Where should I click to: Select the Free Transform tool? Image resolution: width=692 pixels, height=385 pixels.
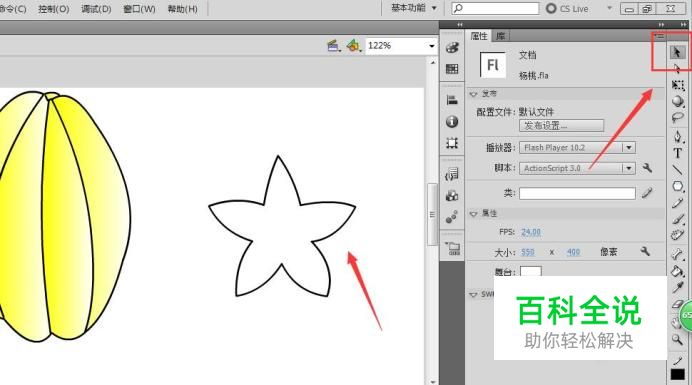click(x=677, y=85)
